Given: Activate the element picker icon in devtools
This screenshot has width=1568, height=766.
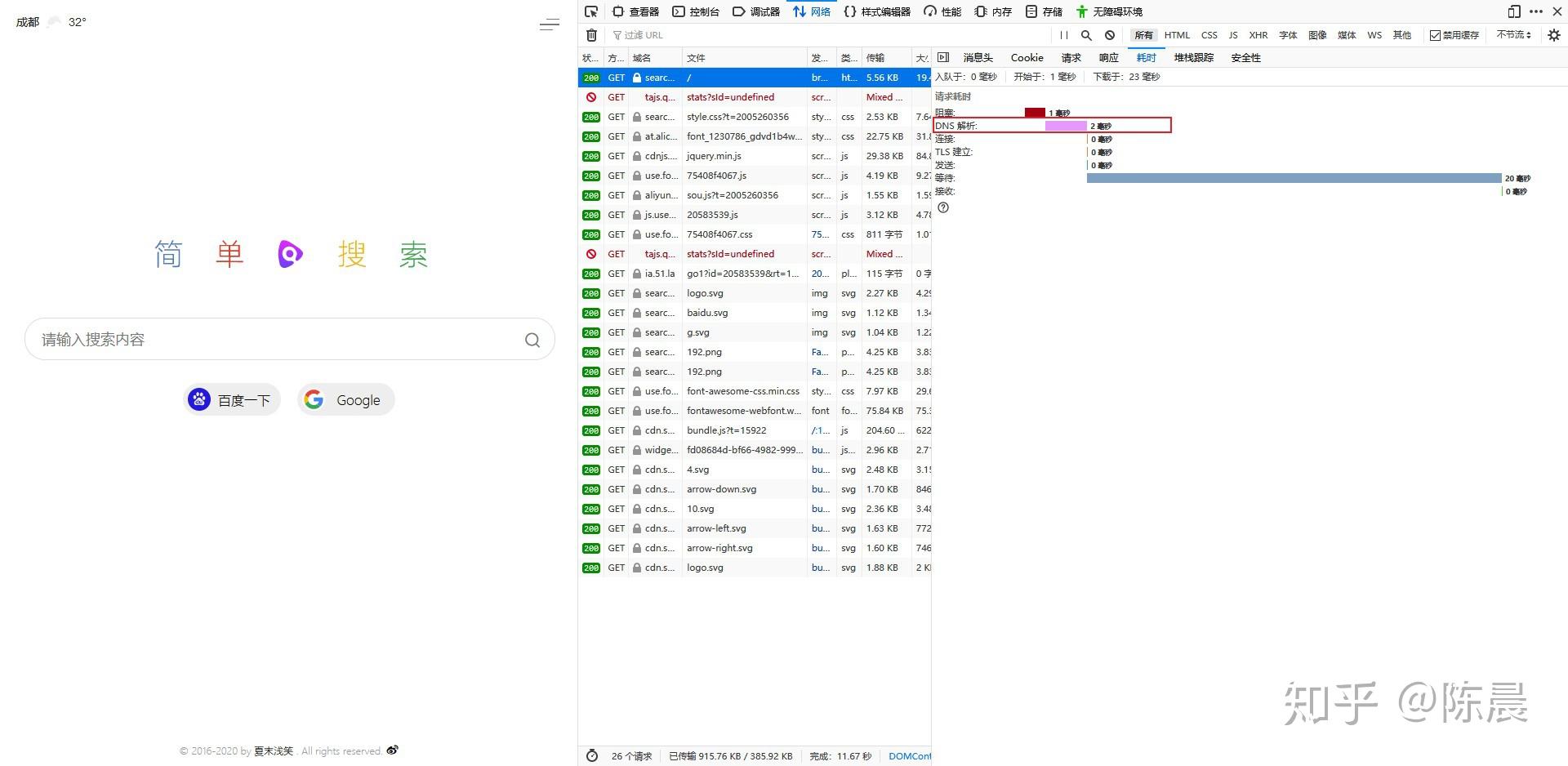Looking at the screenshot, I should click(591, 11).
